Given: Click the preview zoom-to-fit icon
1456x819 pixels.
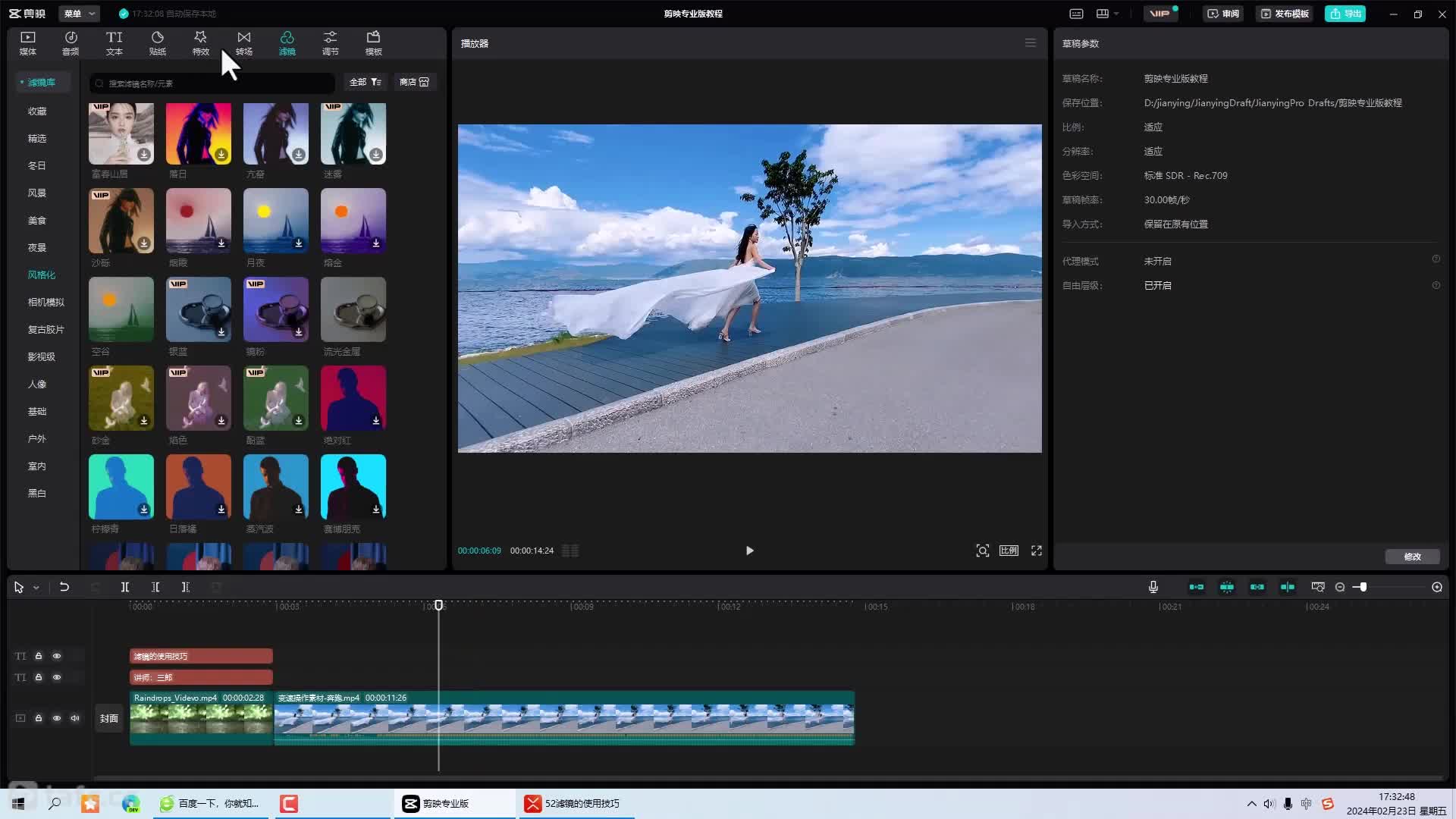Looking at the screenshot, I should coord(983,551).
